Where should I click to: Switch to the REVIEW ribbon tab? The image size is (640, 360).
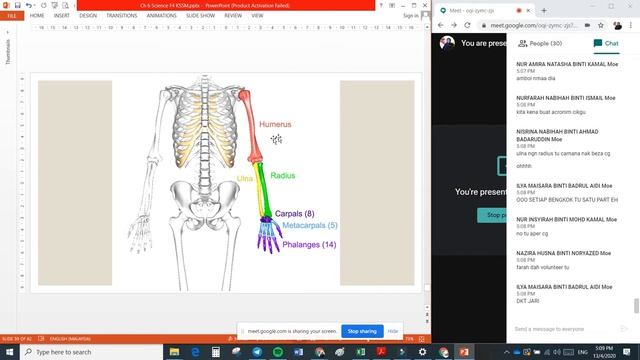click(x=233, y=16)
